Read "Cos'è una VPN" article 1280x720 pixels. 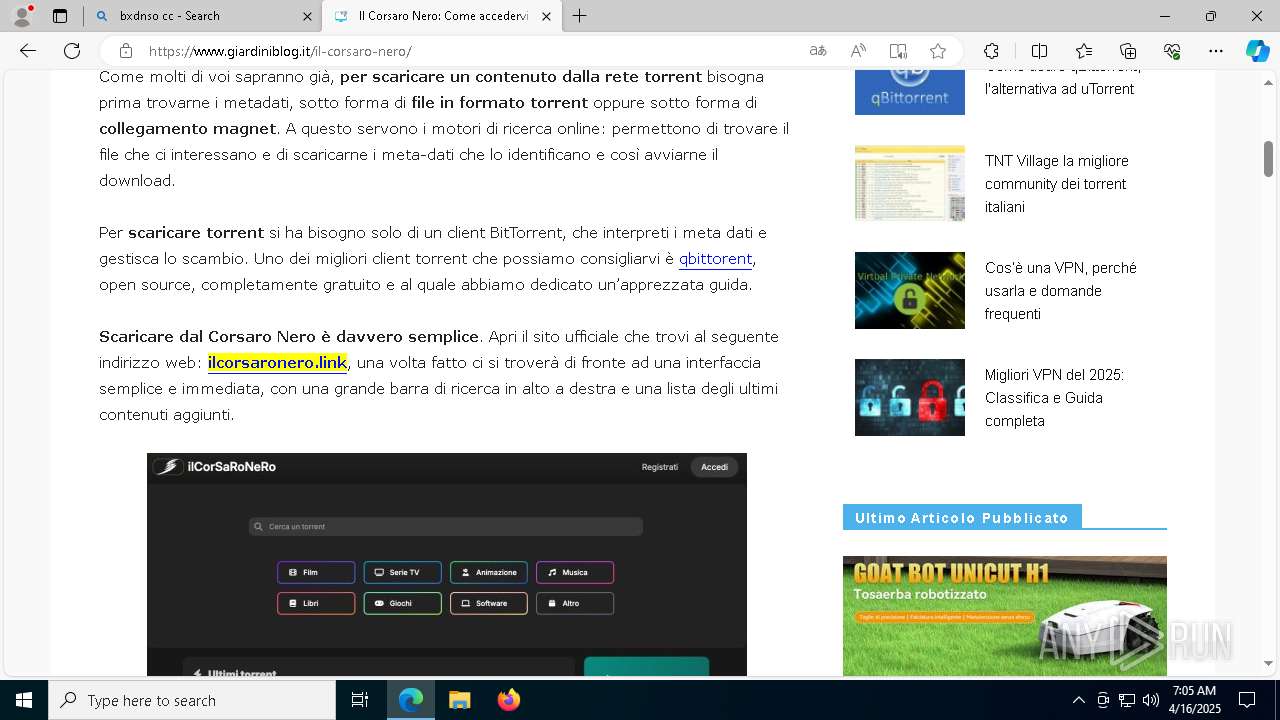(x=1060, y=291)
